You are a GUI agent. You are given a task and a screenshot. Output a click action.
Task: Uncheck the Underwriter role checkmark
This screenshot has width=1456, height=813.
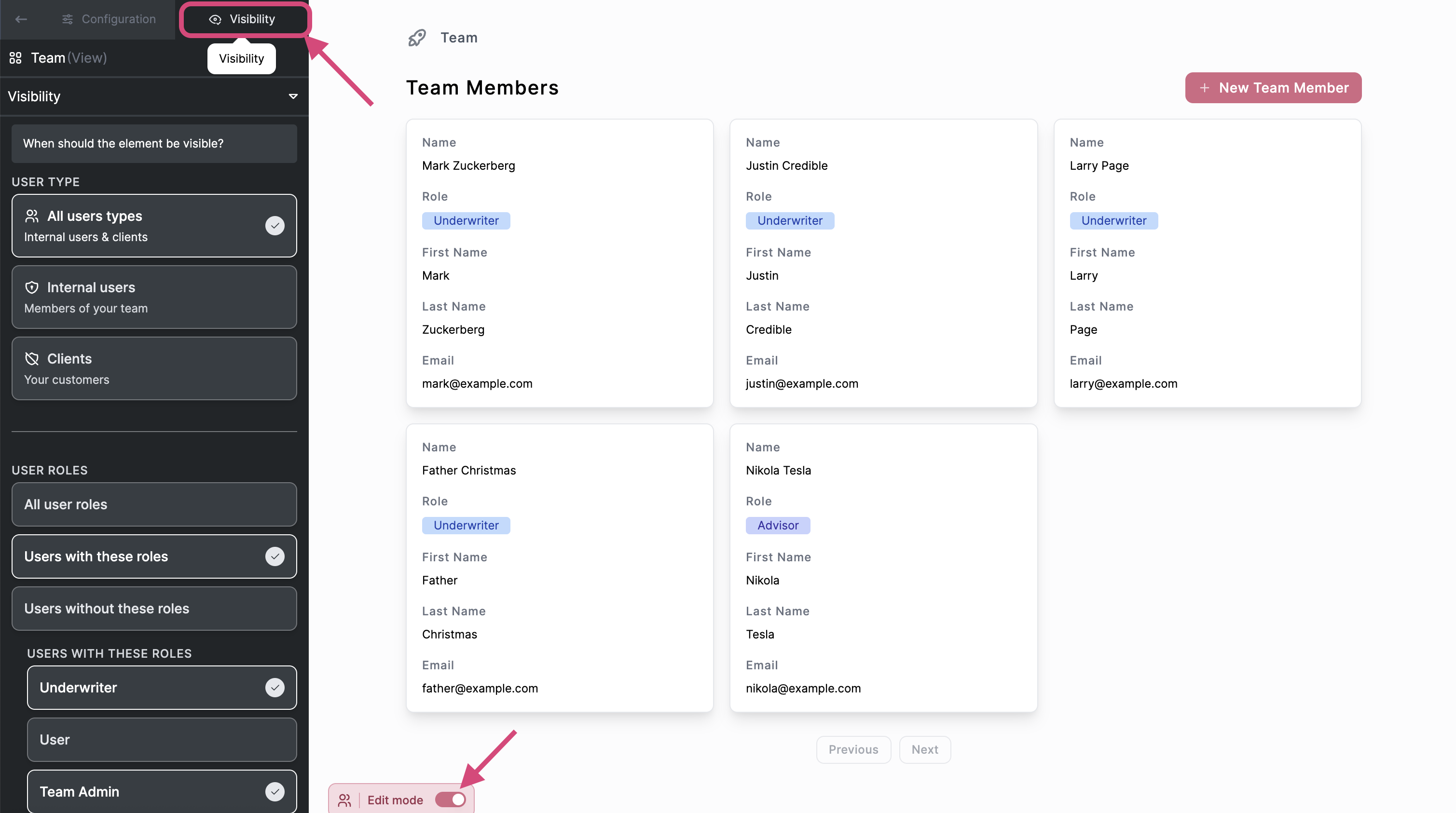[x=275, y=688]
